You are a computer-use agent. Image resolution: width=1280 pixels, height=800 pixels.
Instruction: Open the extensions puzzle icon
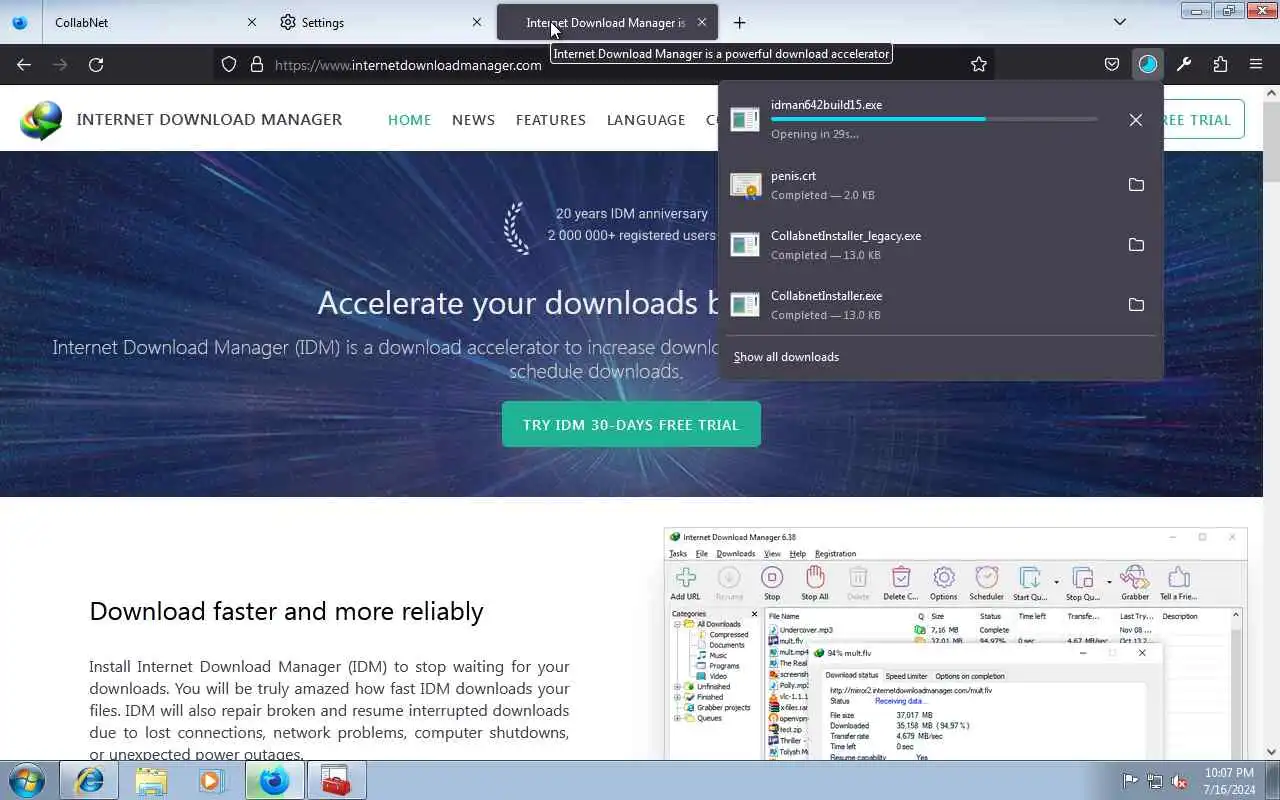click(1220, 65)
